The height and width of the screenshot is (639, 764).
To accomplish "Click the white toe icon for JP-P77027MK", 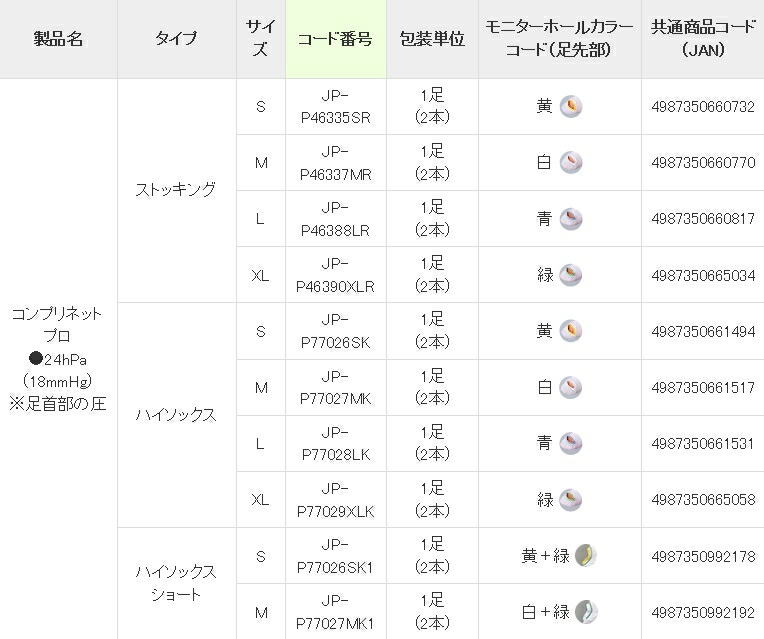I will [571, 387].
